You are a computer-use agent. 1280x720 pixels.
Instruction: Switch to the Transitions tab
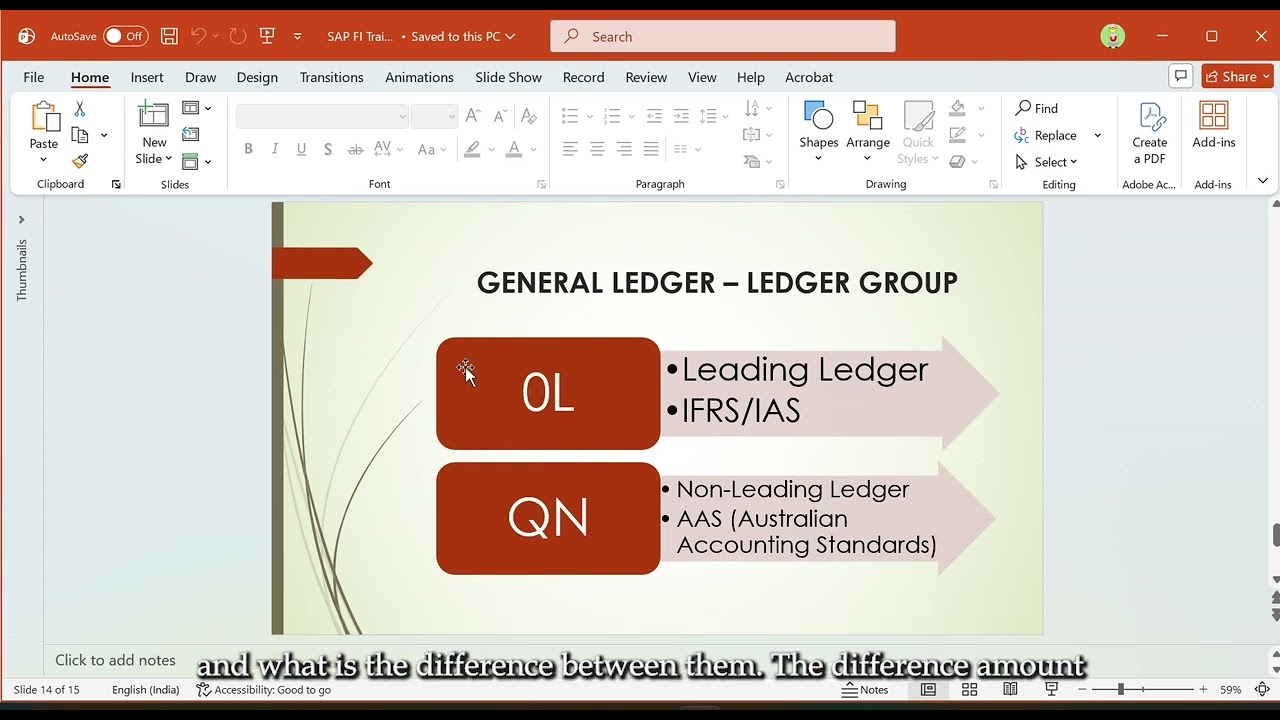[332, 77]
